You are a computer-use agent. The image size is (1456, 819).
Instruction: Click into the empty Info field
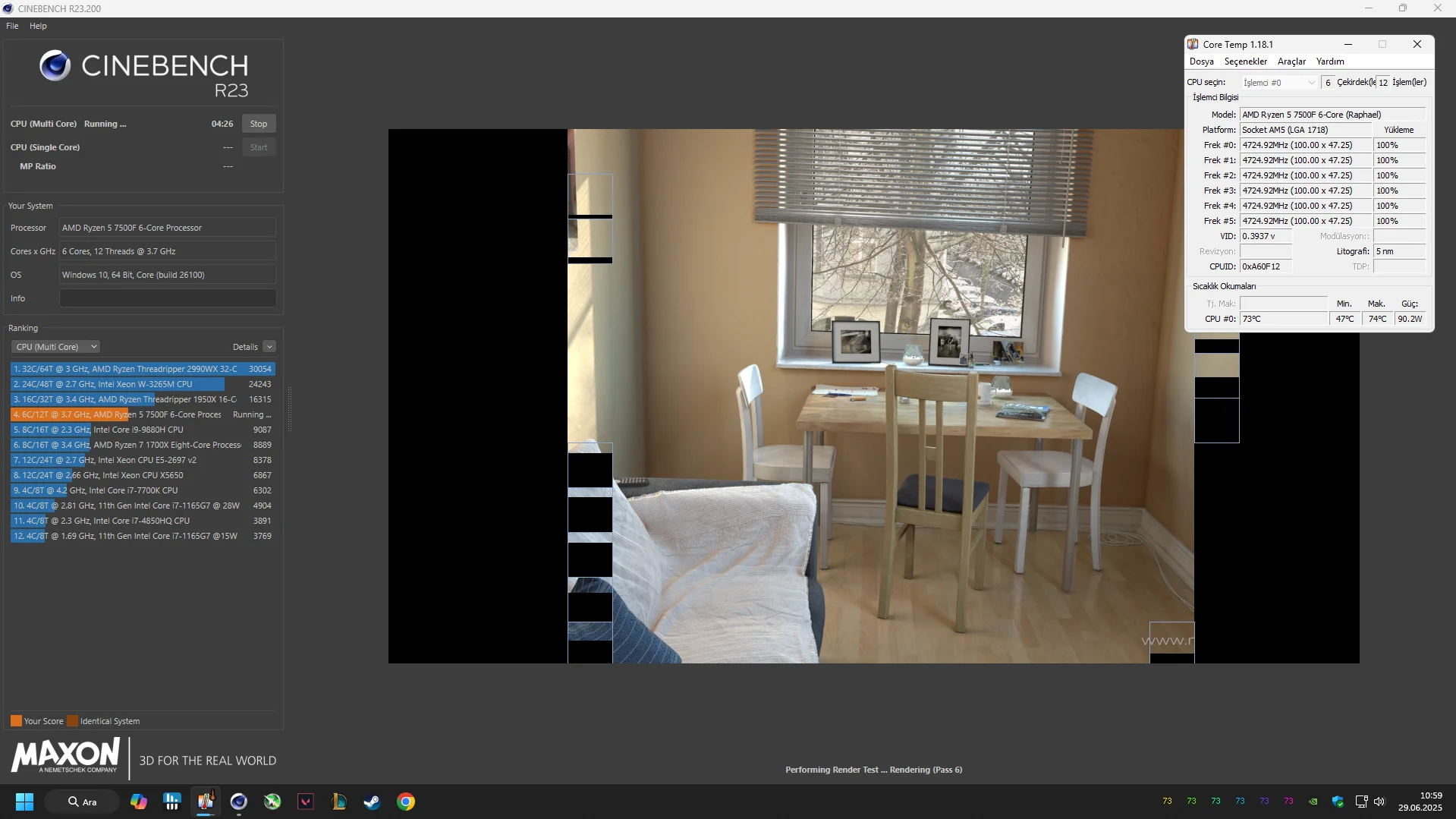(x=168, y=298)
